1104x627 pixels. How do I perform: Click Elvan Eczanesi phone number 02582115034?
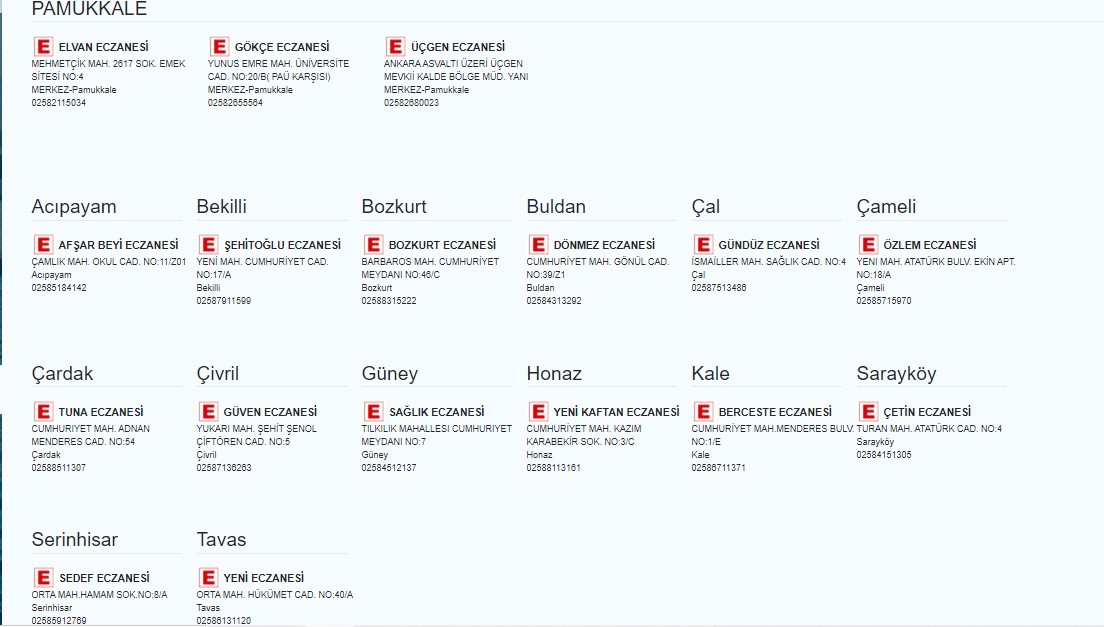pos(59,103)
